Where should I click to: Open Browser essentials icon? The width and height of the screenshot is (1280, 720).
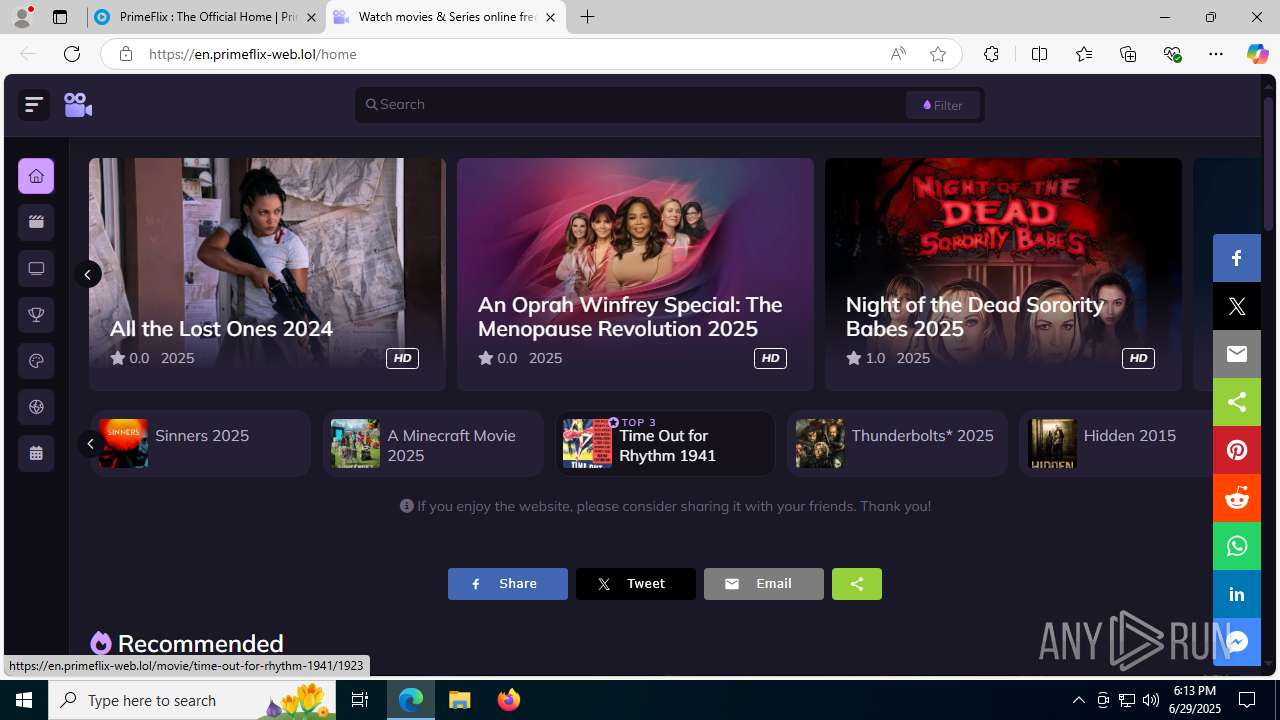click(x=1172, y=54)
